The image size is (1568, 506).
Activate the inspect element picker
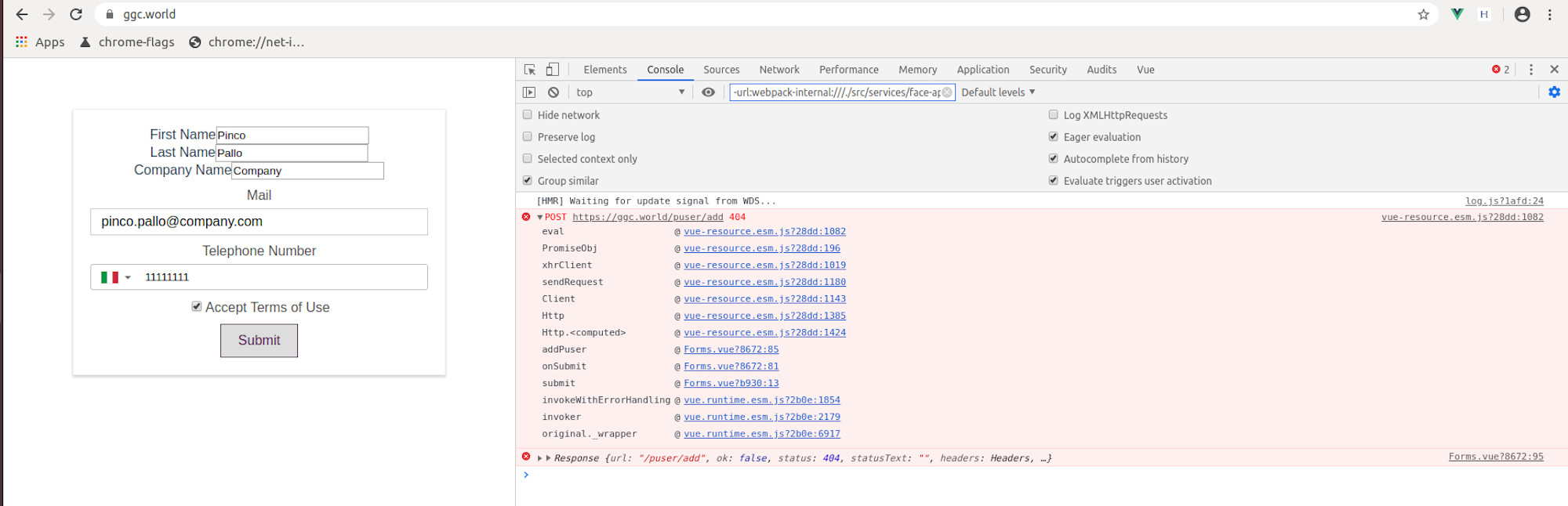click(x=530, y=70)
